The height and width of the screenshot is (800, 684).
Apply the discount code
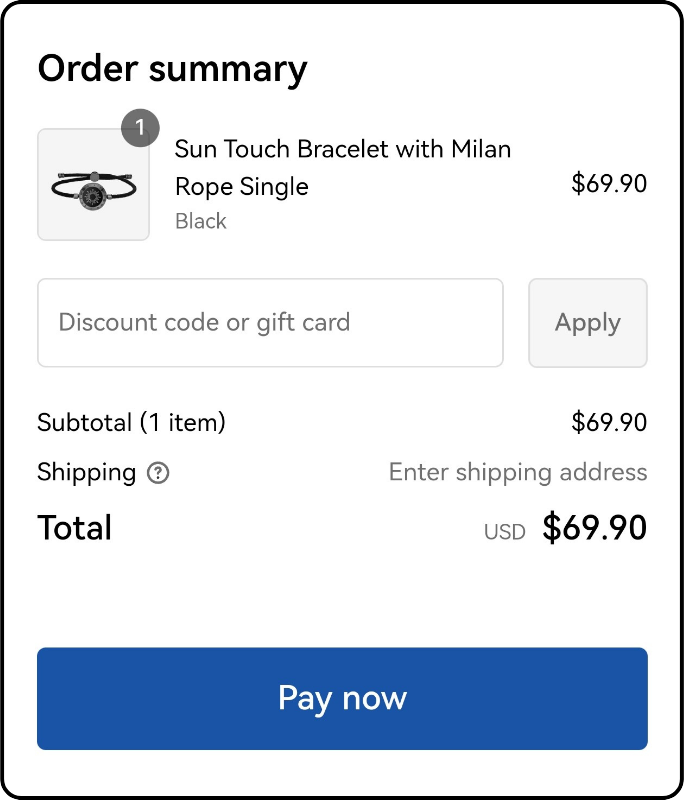coord(588,322)
